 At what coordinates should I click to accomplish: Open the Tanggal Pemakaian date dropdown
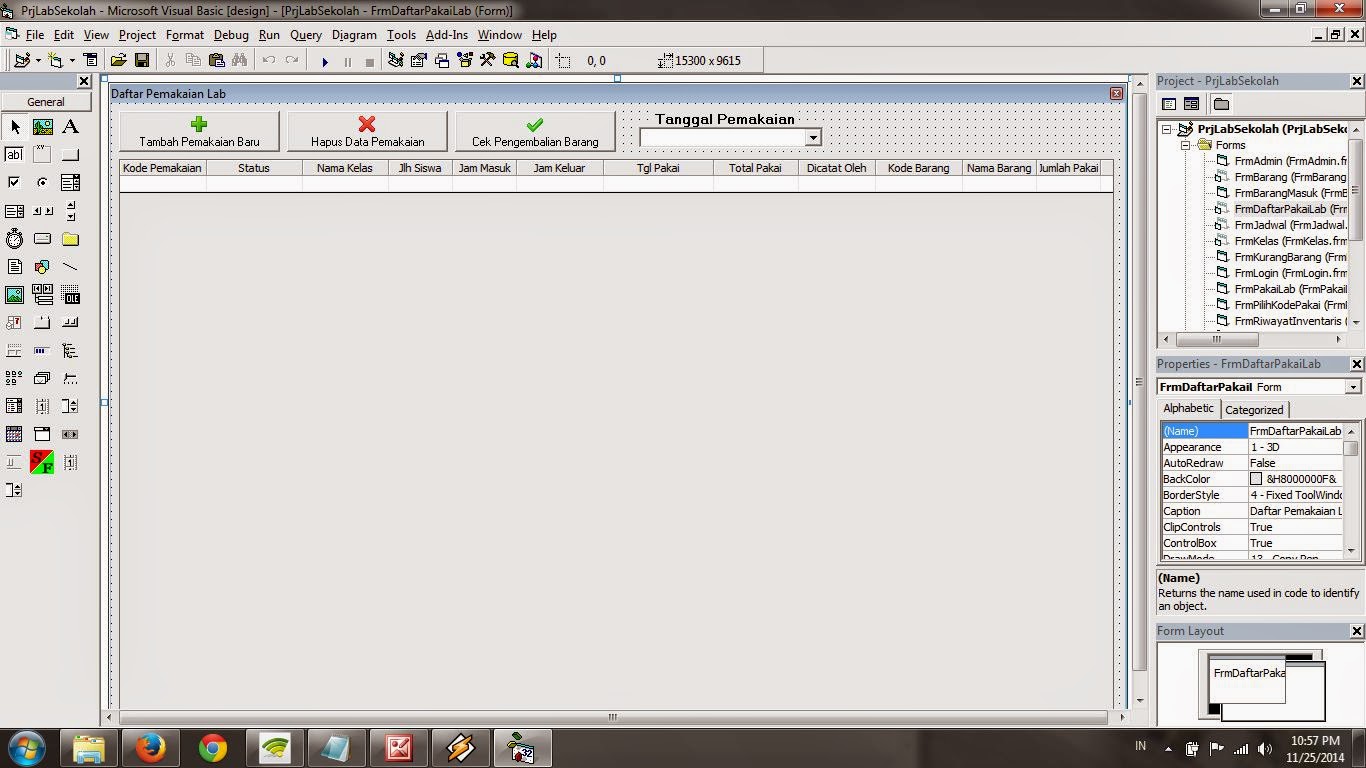[x=813, y=138]
